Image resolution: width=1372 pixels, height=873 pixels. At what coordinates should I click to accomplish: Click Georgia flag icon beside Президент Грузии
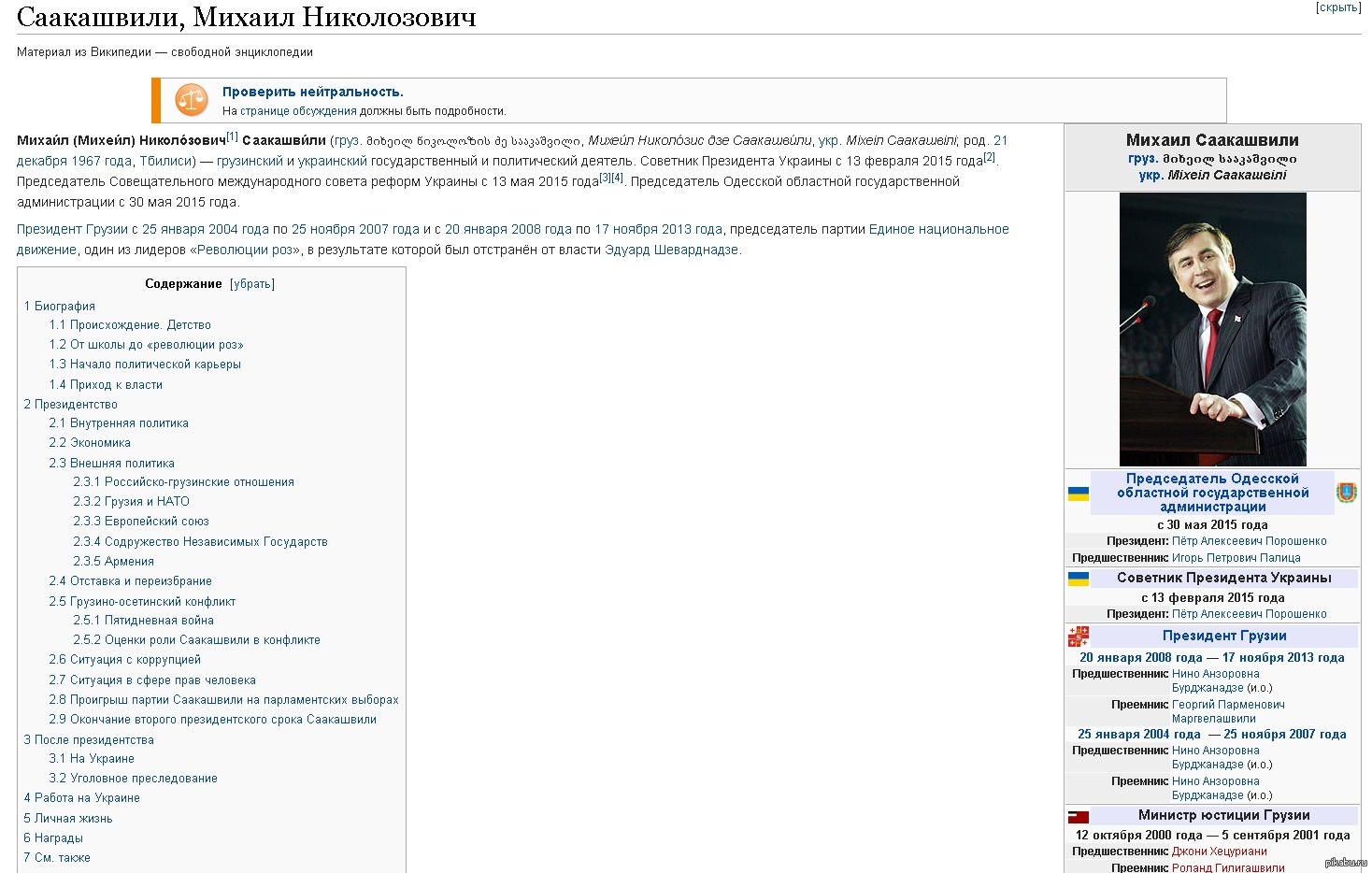coord(1078,637)
